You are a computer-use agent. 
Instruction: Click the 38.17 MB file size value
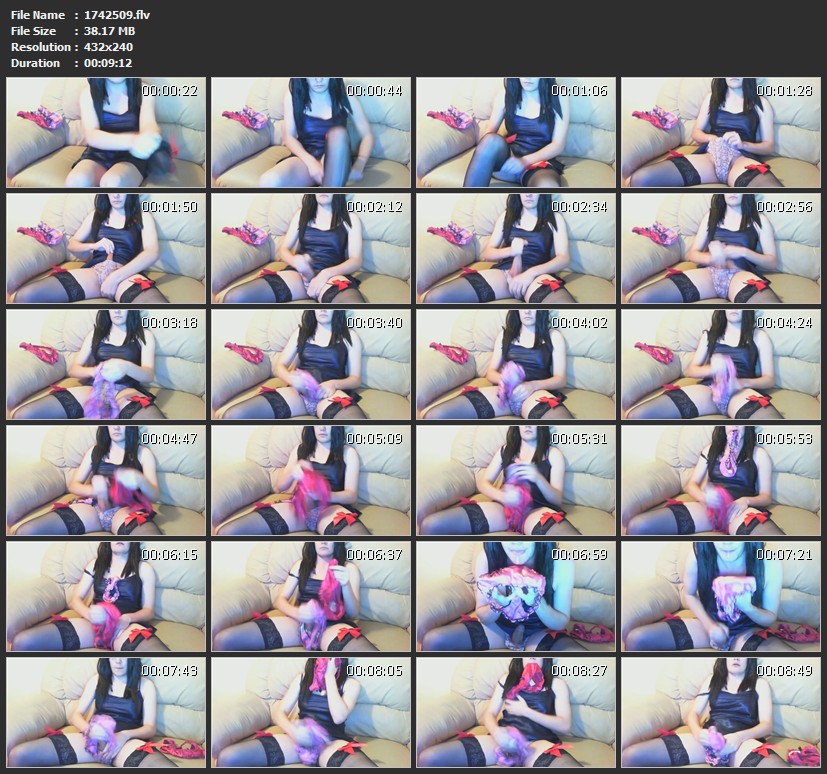pyautogui.click(x=110, y=31)
